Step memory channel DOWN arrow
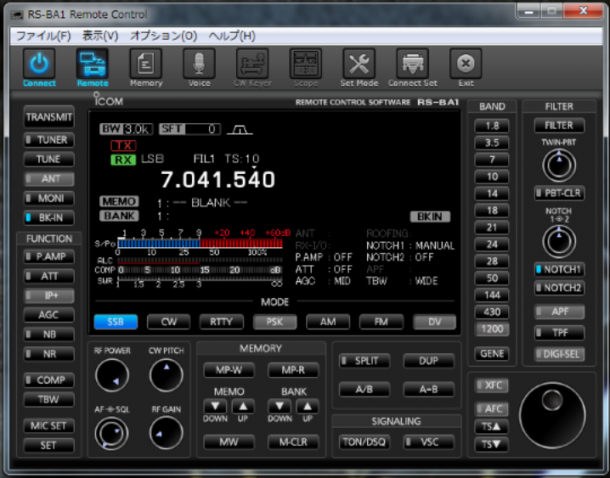610x478 pixels. 215,406
